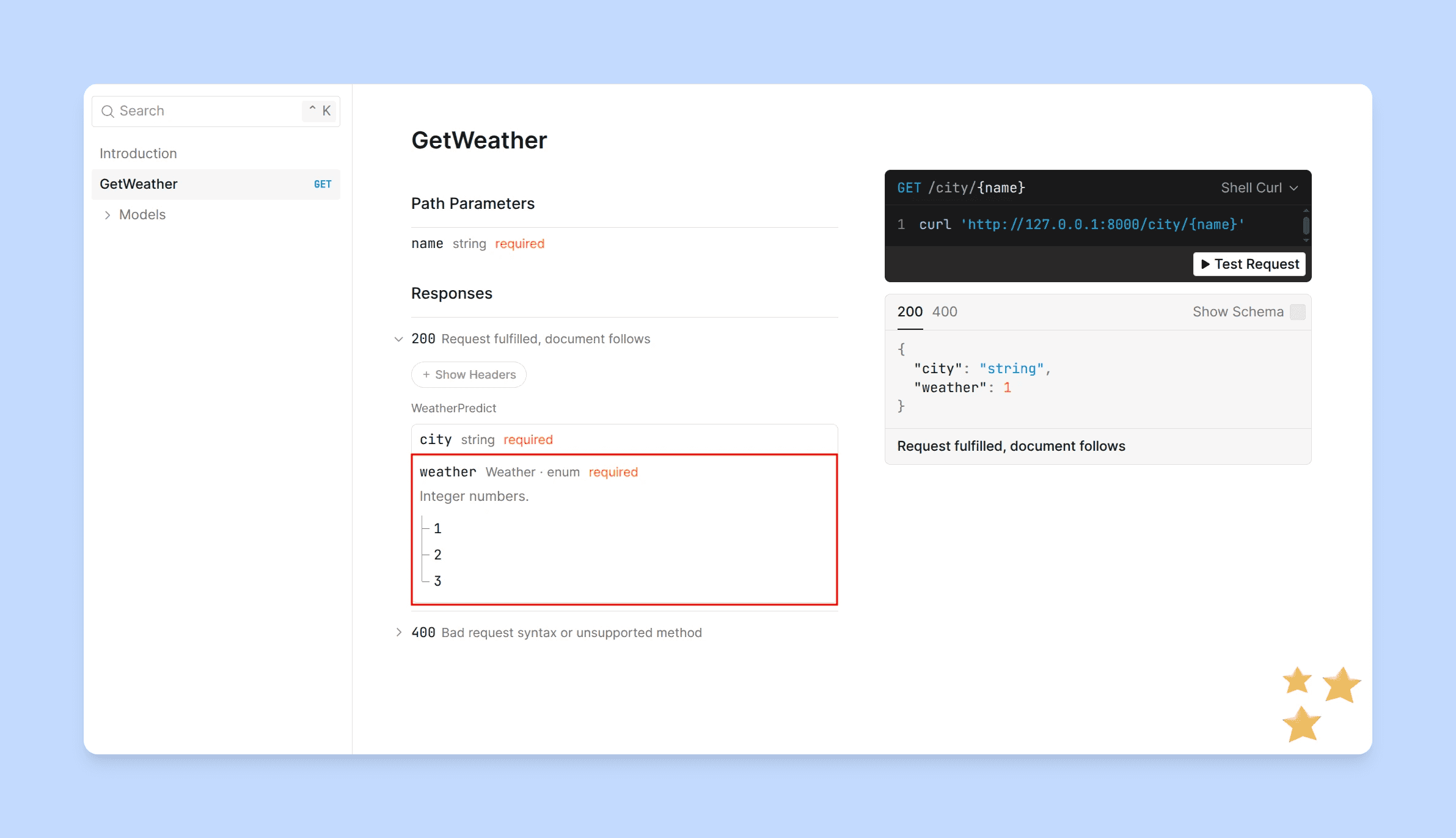Click the code block scrollbar

tap(1306, 225)
